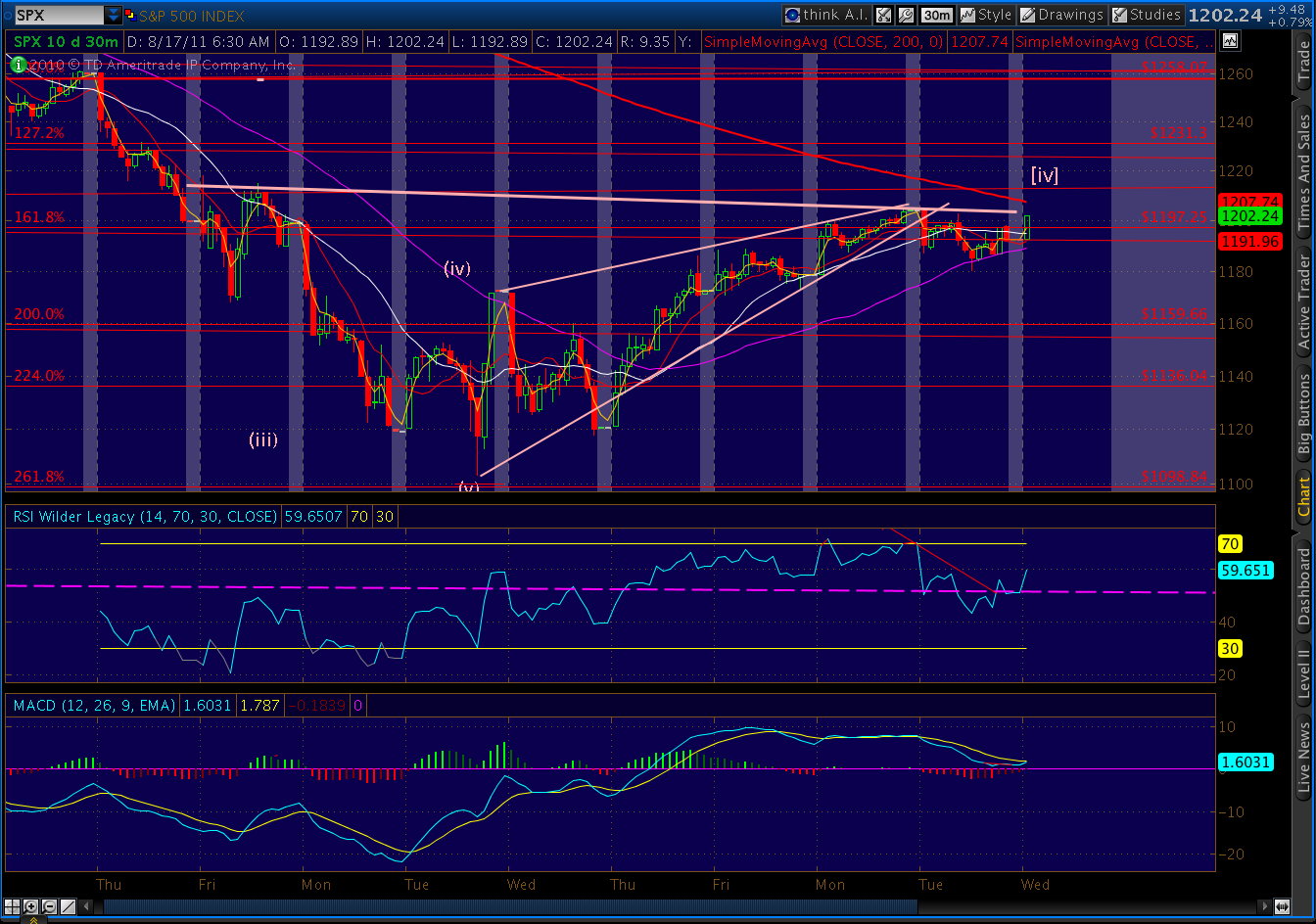This screenshot has height=924, width=1316.
Task: Click the chart share arrows icon
Action: pos(883,15)
